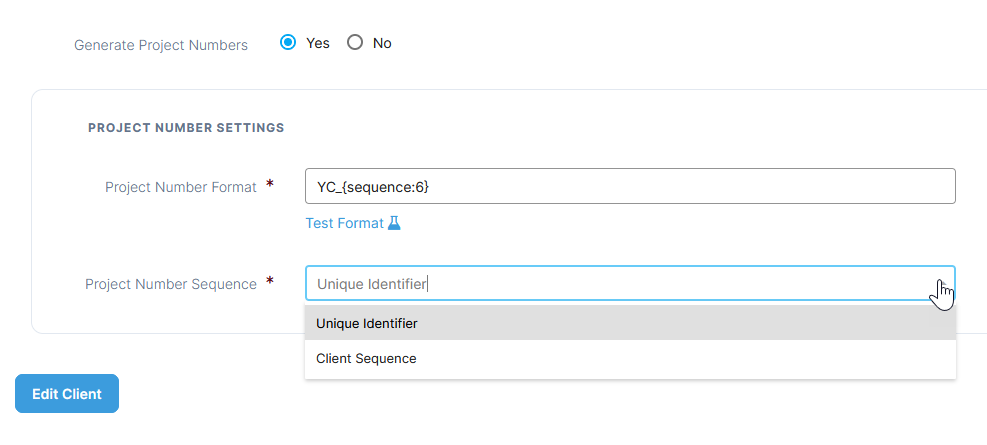Click the flask icon beside Test Format

[394, 223]
